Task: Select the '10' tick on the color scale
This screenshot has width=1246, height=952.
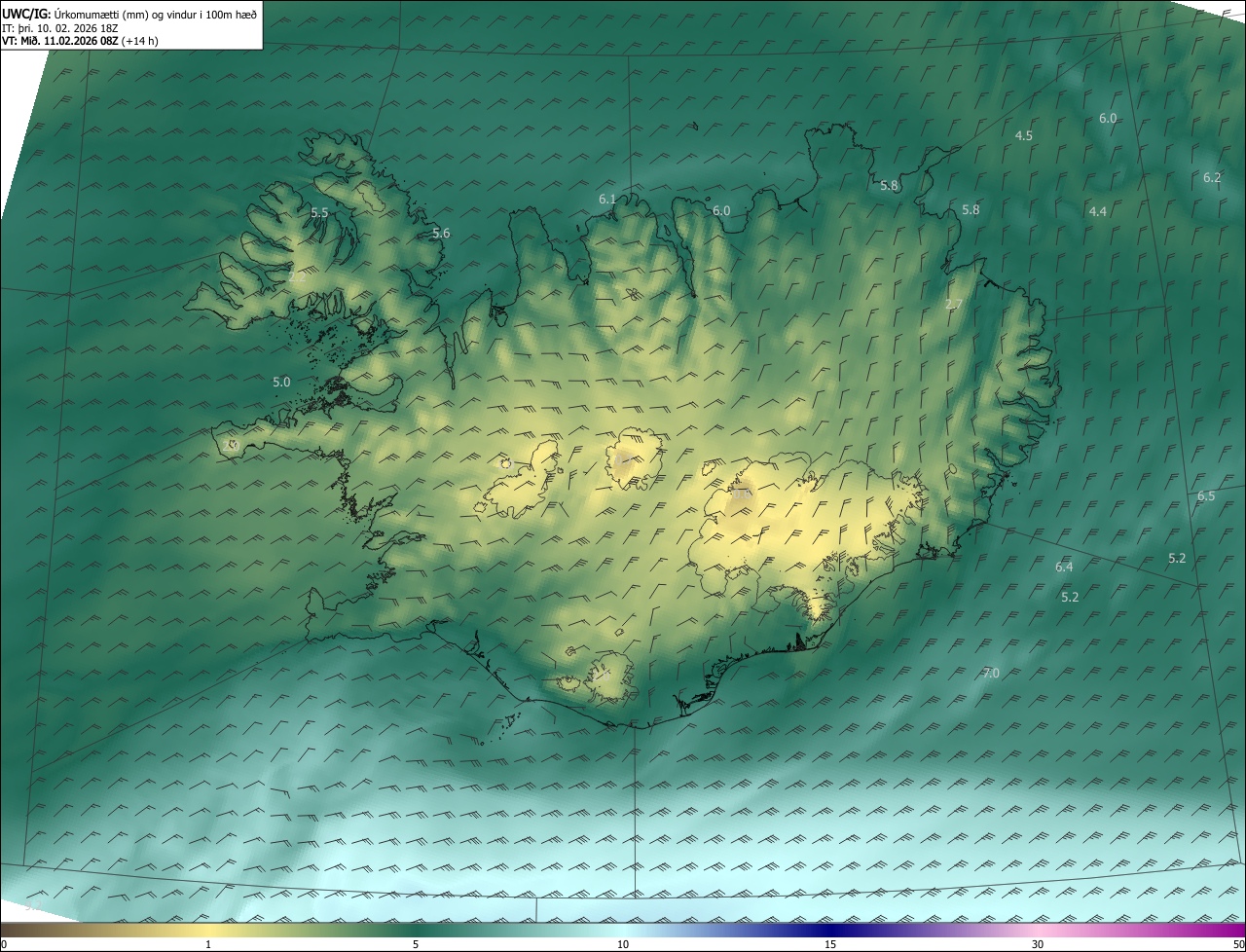Action: (623, 944)
